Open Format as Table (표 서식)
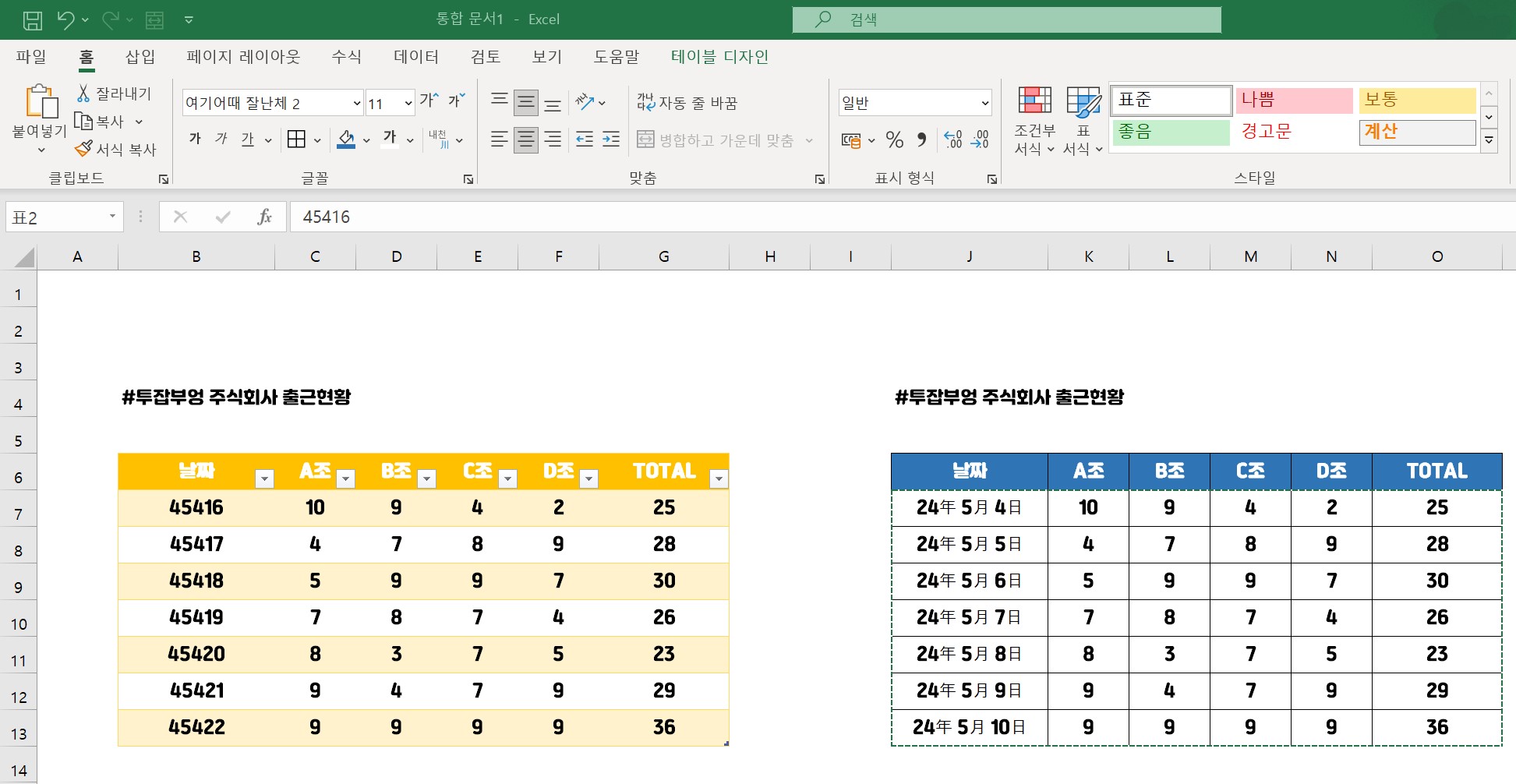The height and width of the screenshot is (784, 1516). [1083, 121]
